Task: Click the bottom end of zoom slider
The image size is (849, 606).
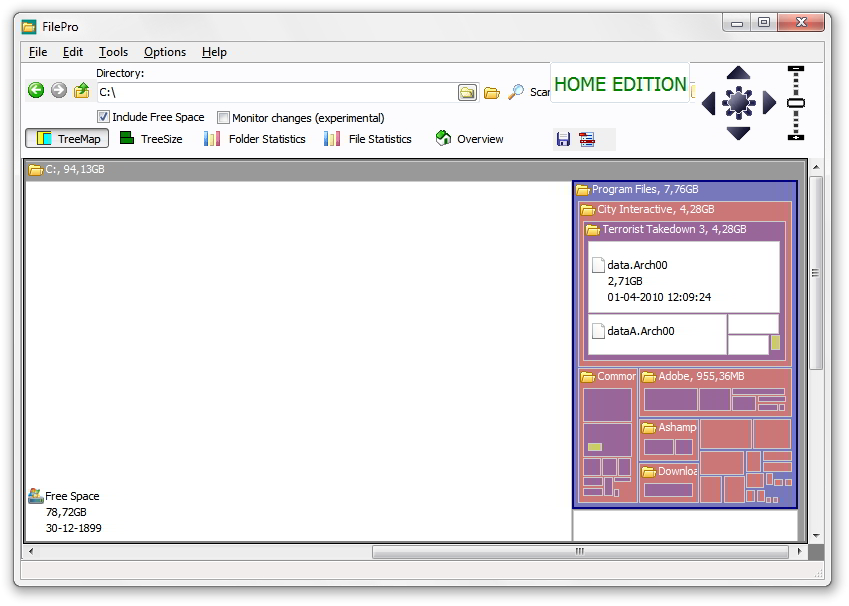Action: [x=795, y=138]
